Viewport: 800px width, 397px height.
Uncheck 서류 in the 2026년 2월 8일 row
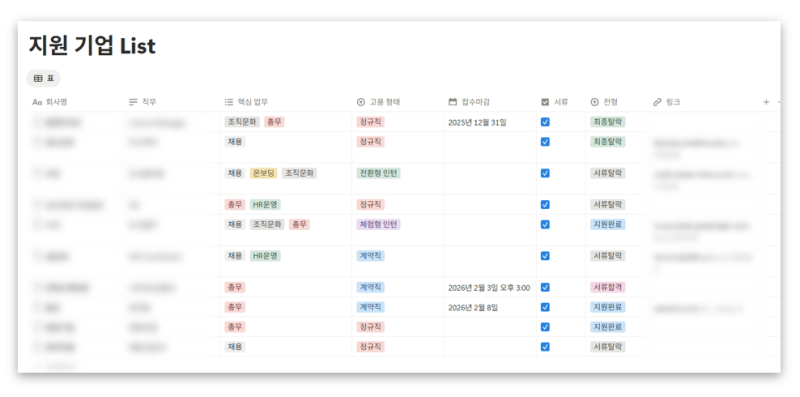(x=545, y=307)
